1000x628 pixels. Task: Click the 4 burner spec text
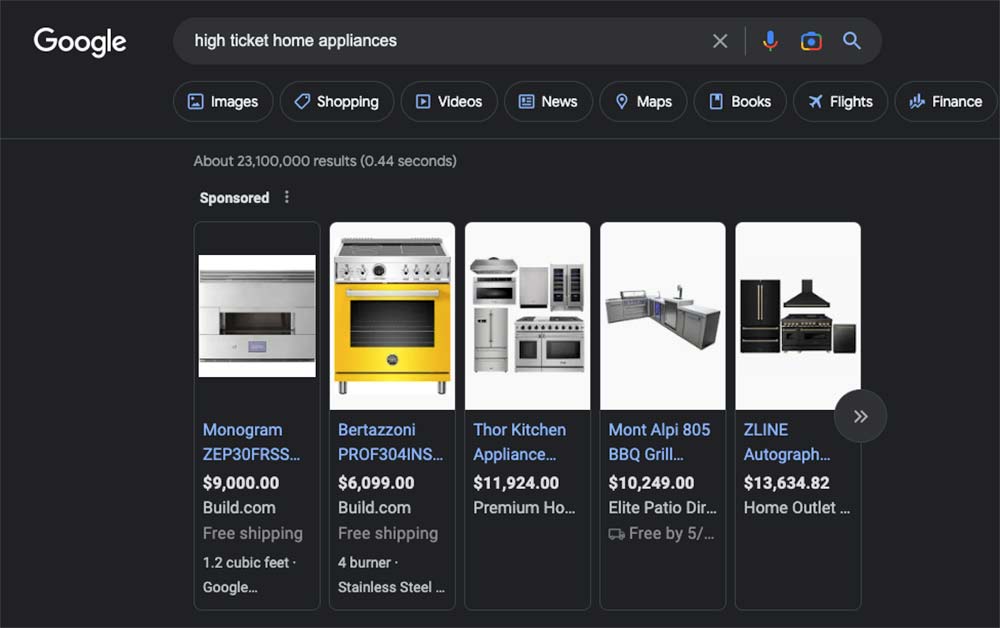pos(364,562)
